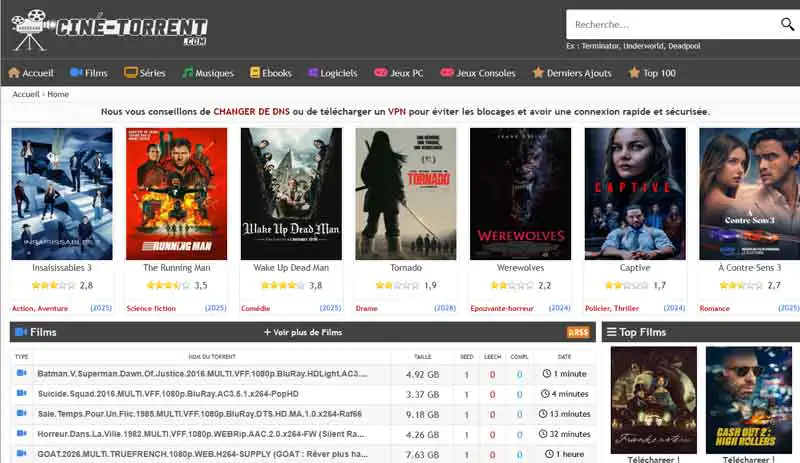Open the RSS feed icon
The image size is (800, 463).
[x=578, y=332]
